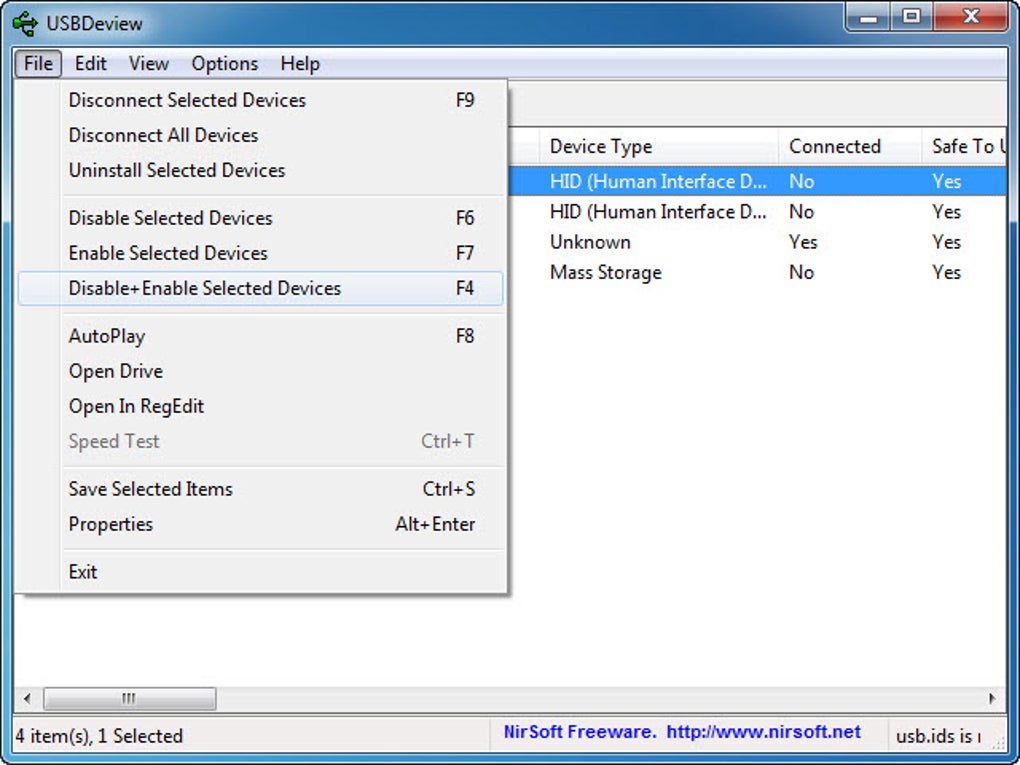
Task: Click AutoPlay menu item
Action: (107, 336)
